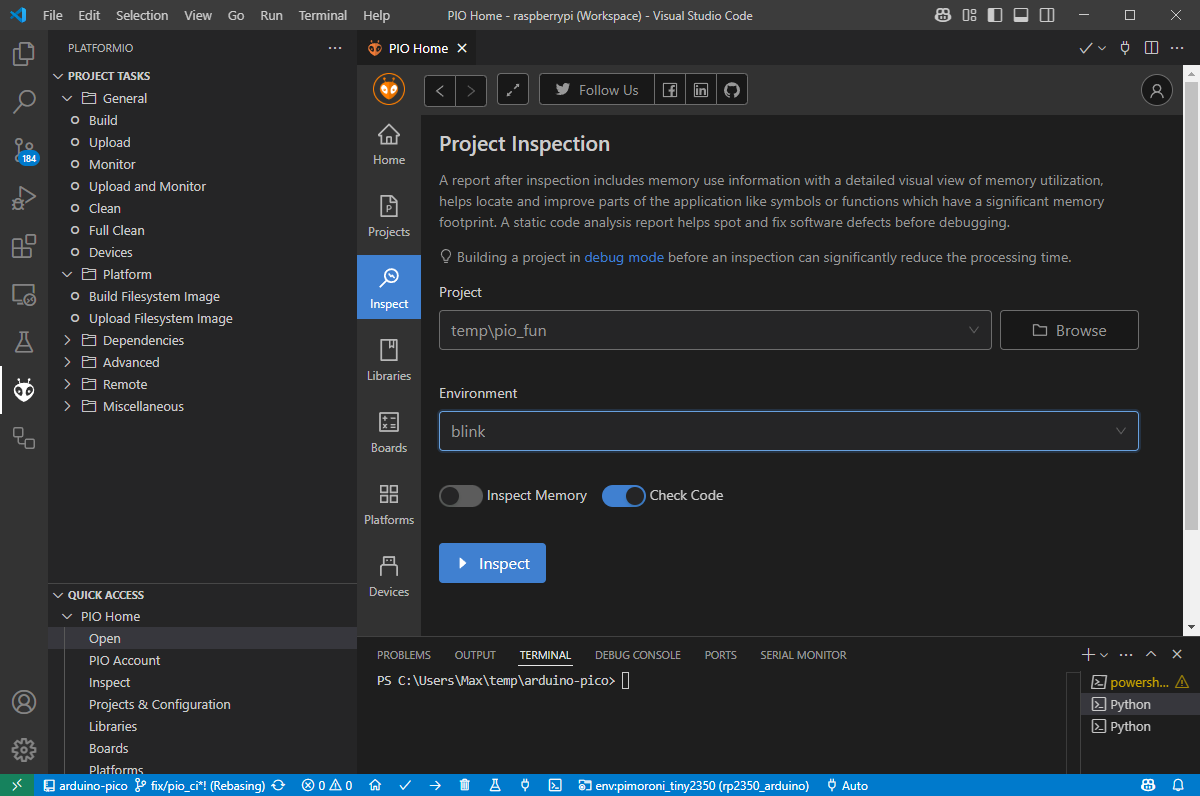Click the blue Inspect button
This screenshot has height=796, width=1200.
pos(492,563)
